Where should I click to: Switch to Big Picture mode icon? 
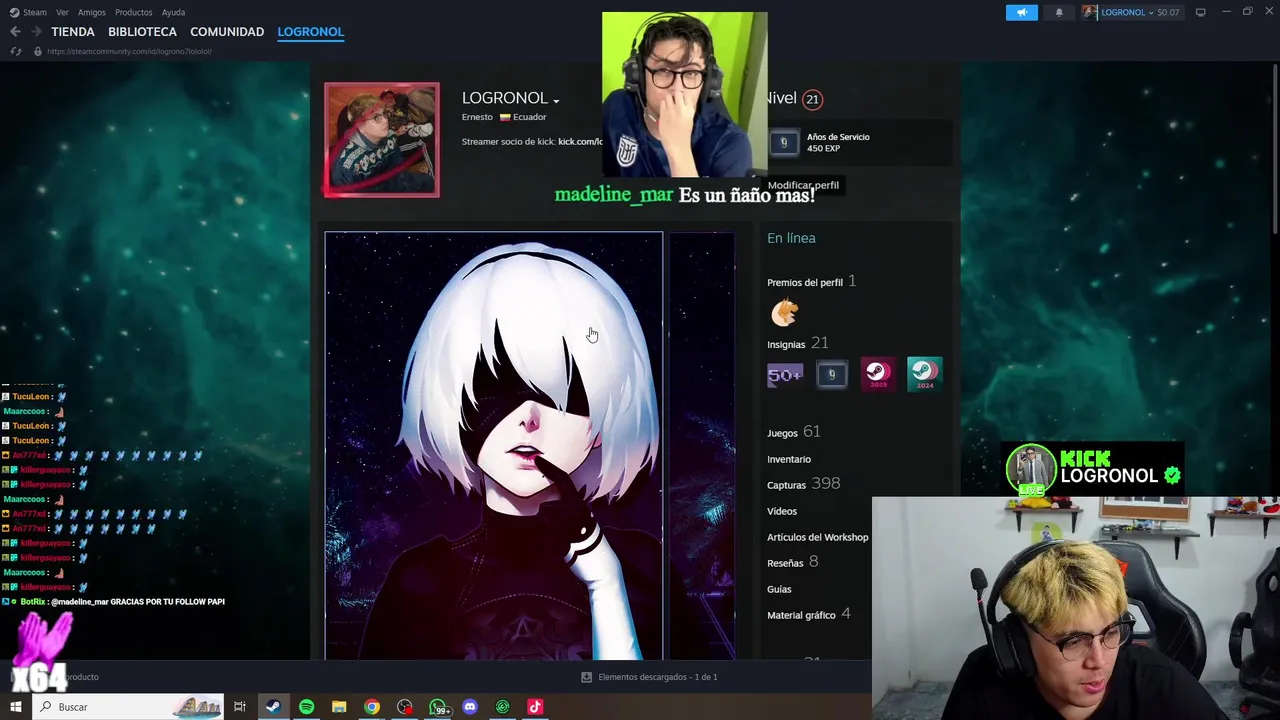[1200, 12]
